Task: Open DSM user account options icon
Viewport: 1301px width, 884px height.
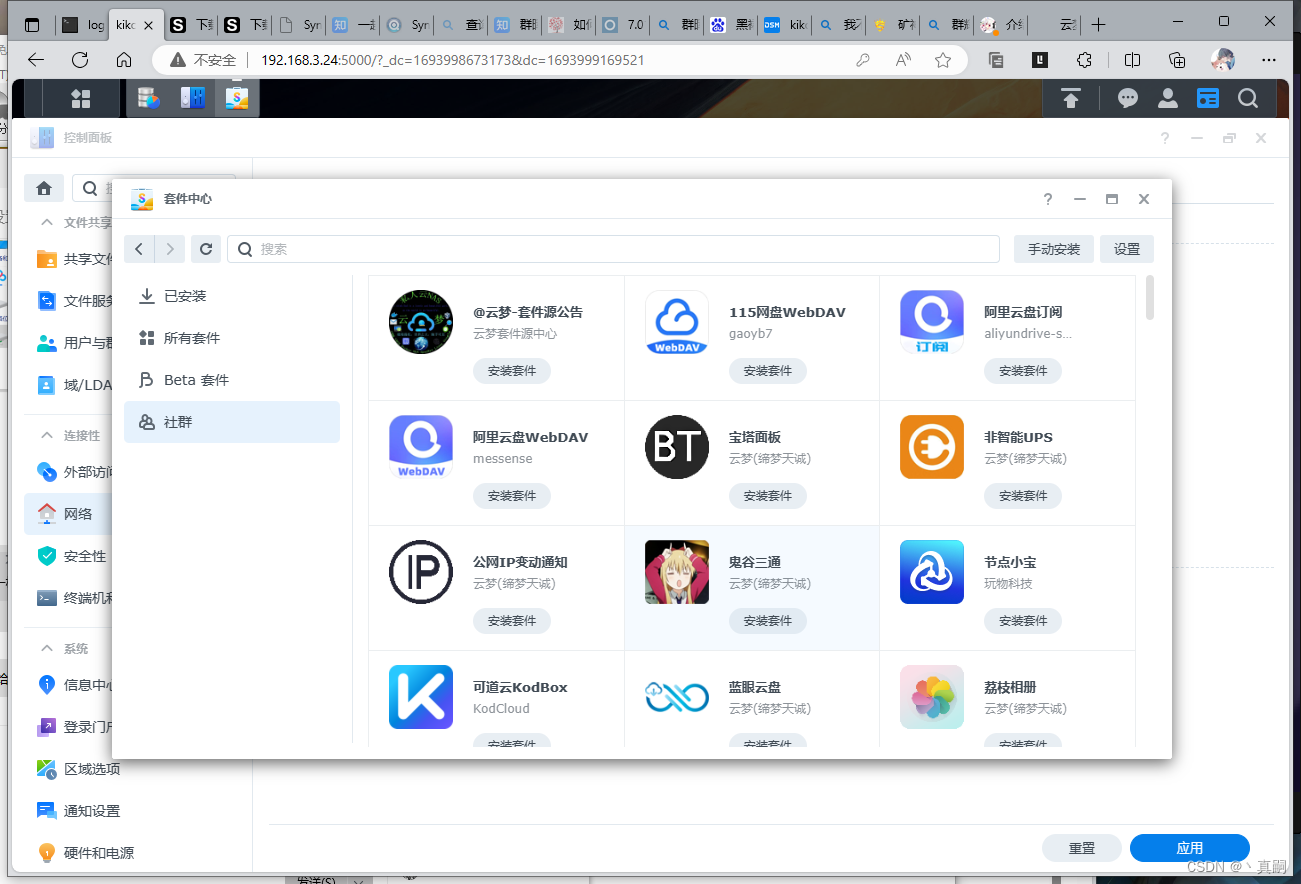Action: tap(1168, 98)
